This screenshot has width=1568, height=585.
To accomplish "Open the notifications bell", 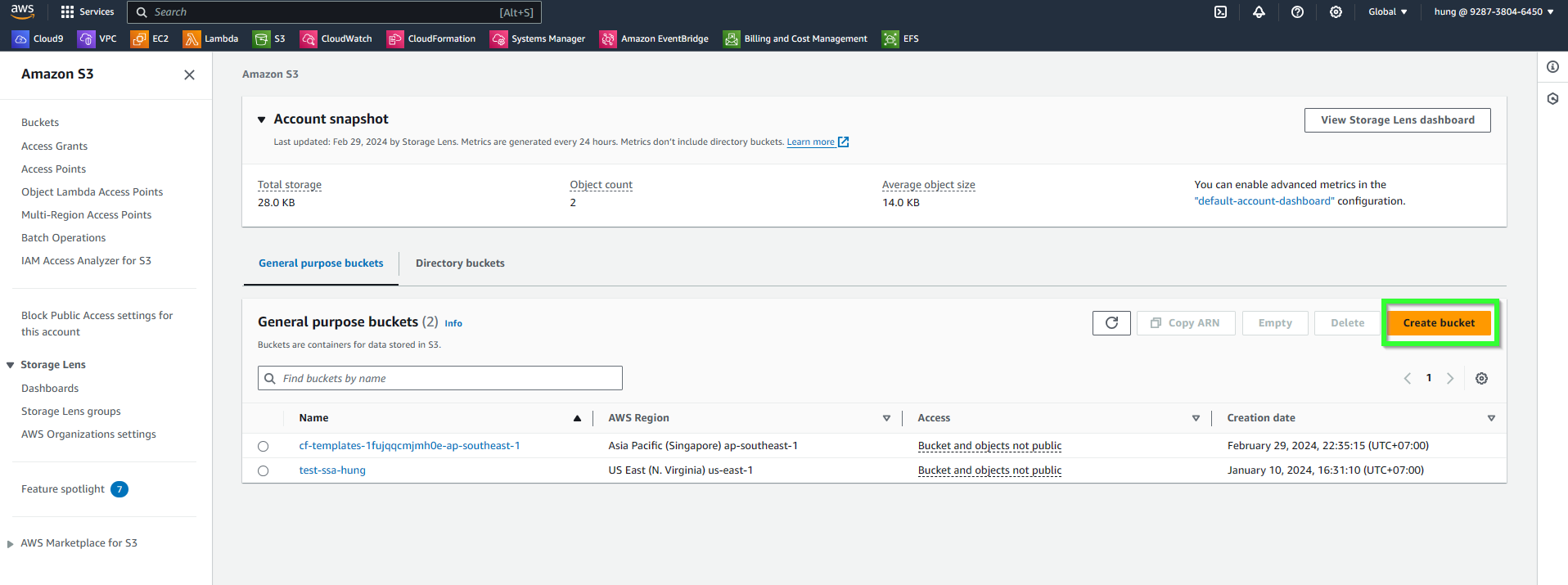I will [1259, 12].
